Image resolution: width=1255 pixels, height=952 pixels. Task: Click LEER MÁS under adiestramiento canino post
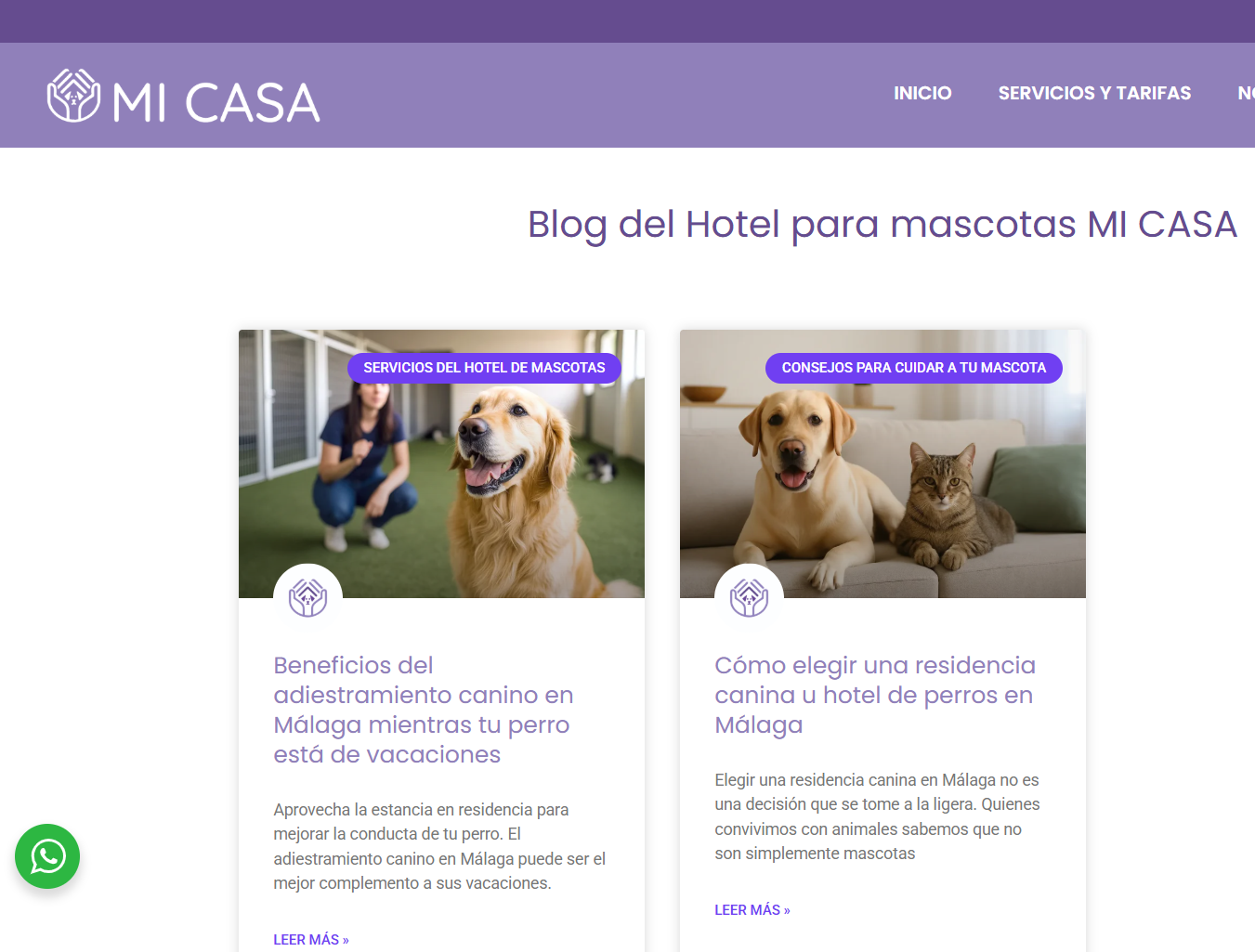point(311,940)
